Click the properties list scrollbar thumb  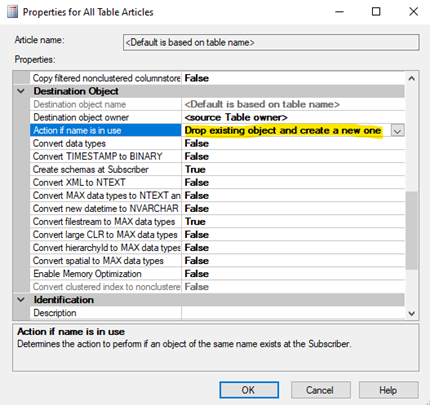(412, 230)
